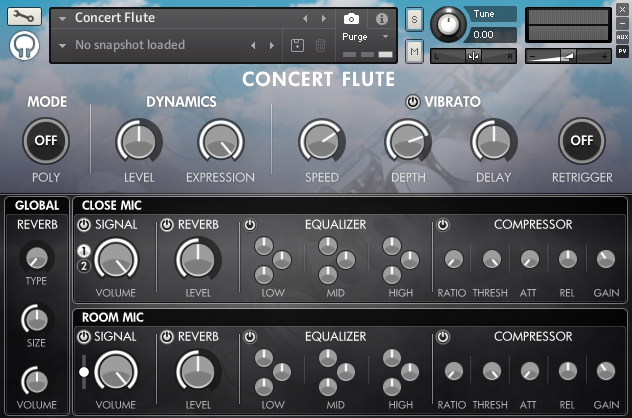Click the Tune knob
632x418 pixels.
coord(448,25)
